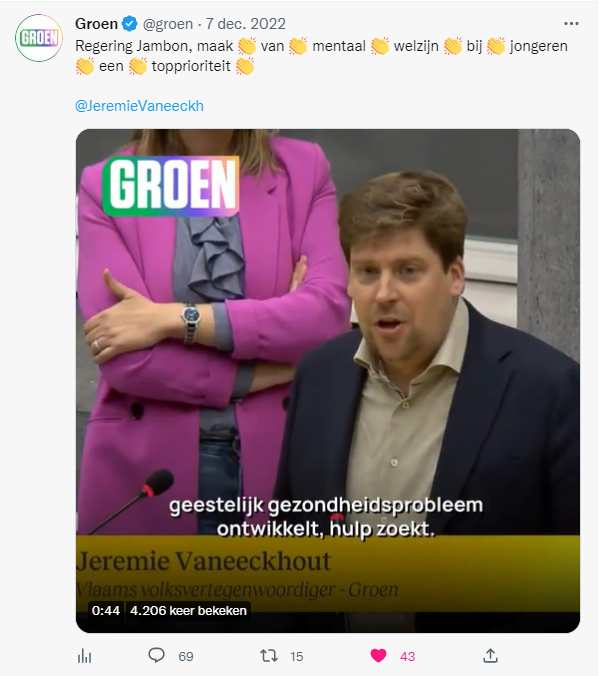
Task: Open the three-dots more options menu
Action: click(571, 24)
